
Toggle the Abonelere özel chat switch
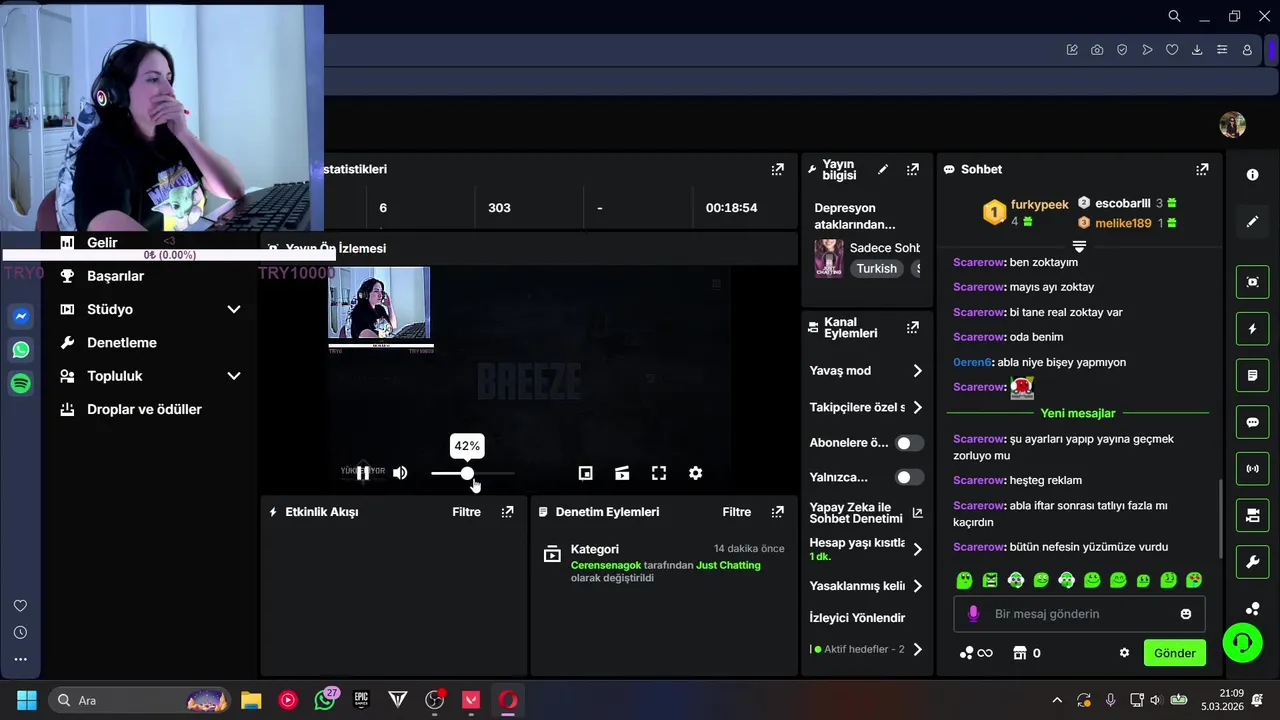tap(909, 443)
